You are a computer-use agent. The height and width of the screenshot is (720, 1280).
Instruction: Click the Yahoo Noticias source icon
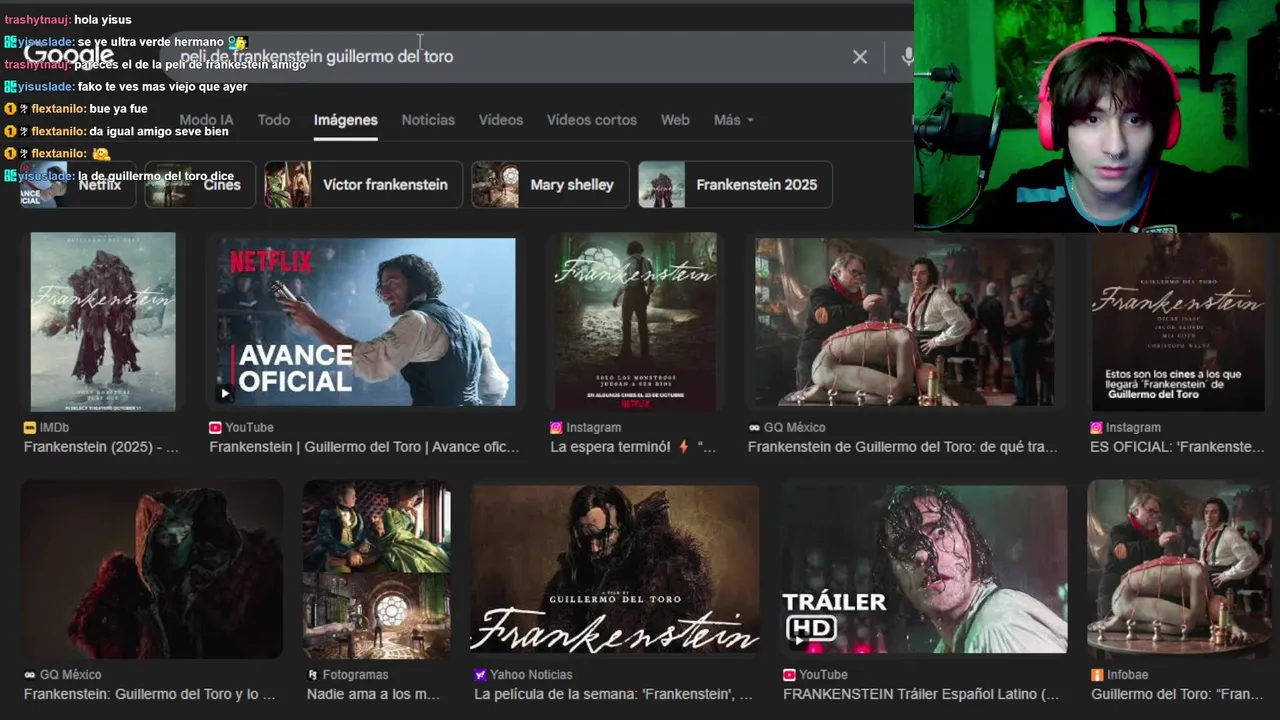point(480,675)
